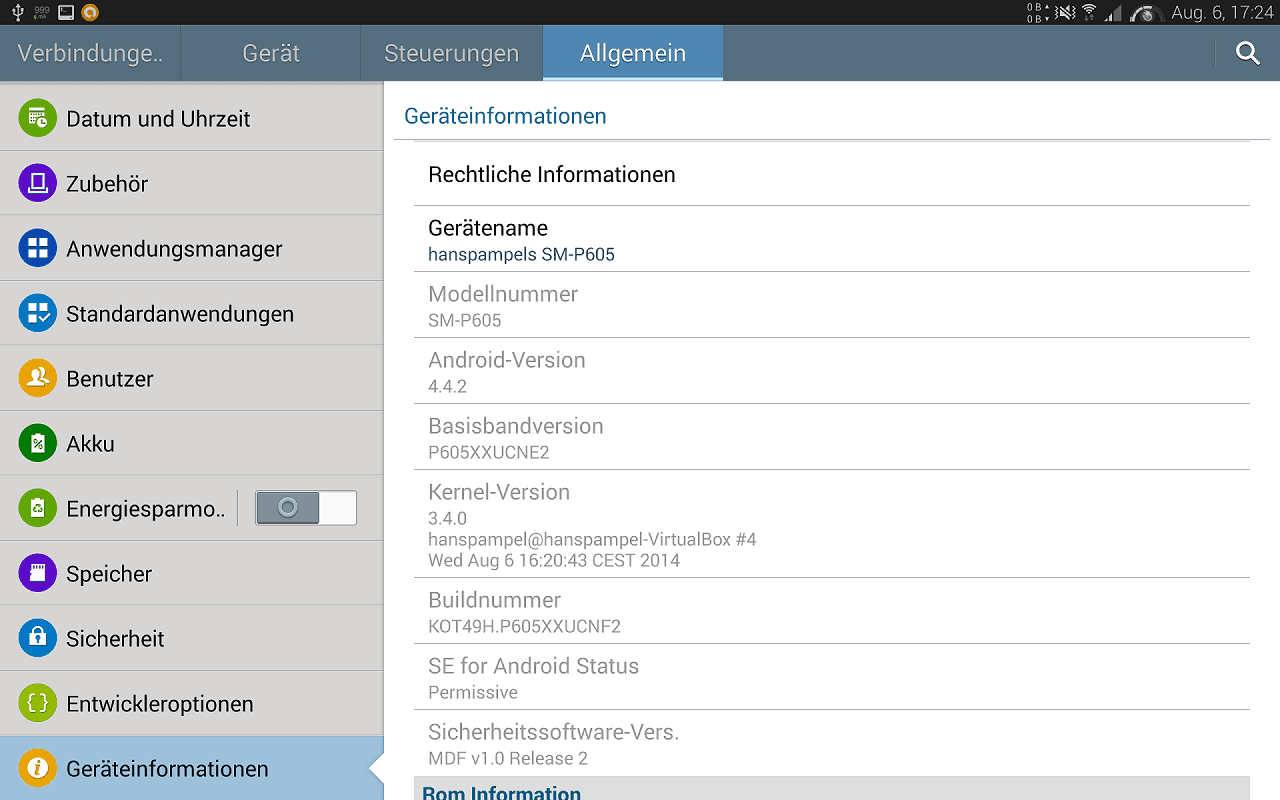Tap the mute/vibrate status icon

1066,12
